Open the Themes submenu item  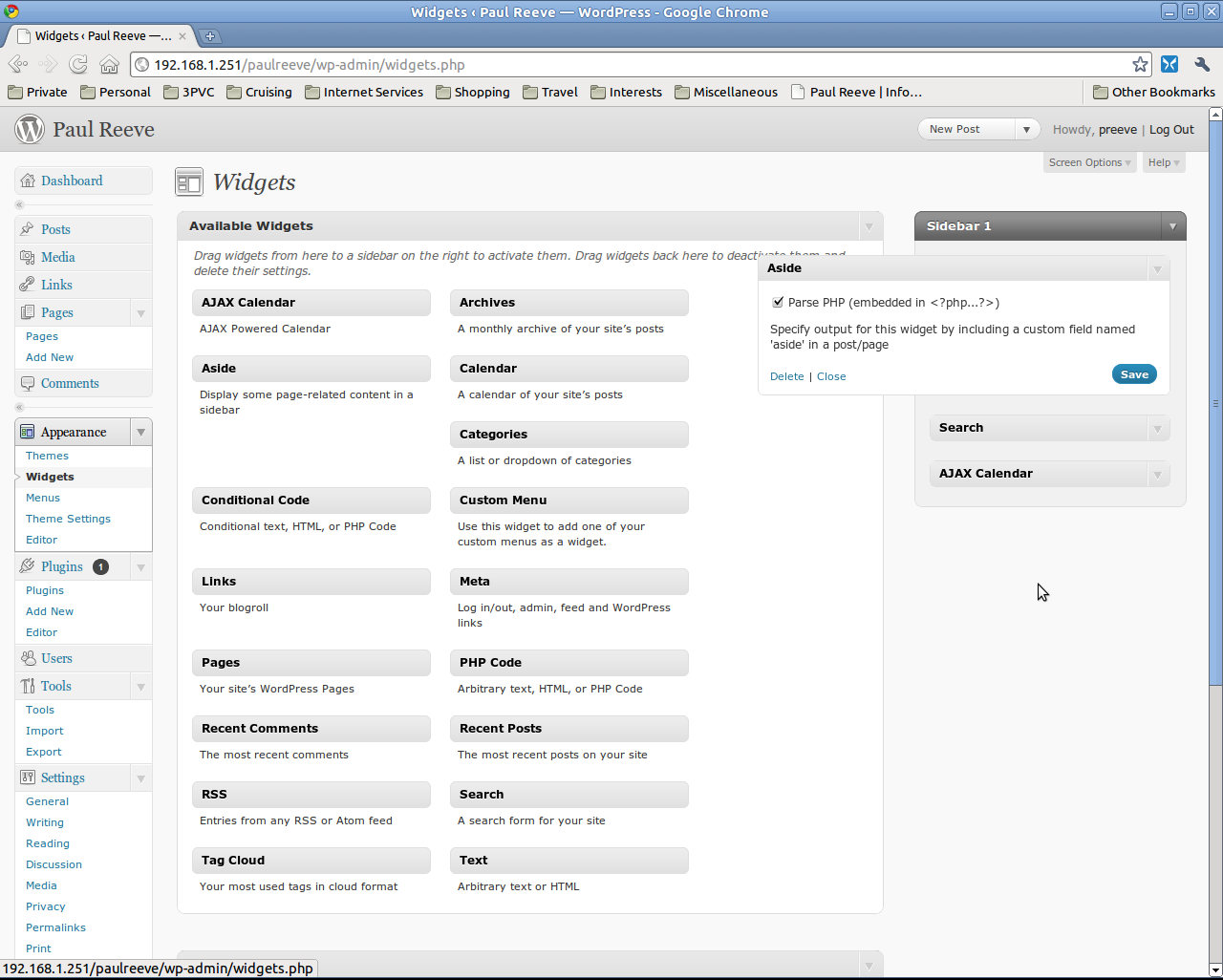(47, 456)
